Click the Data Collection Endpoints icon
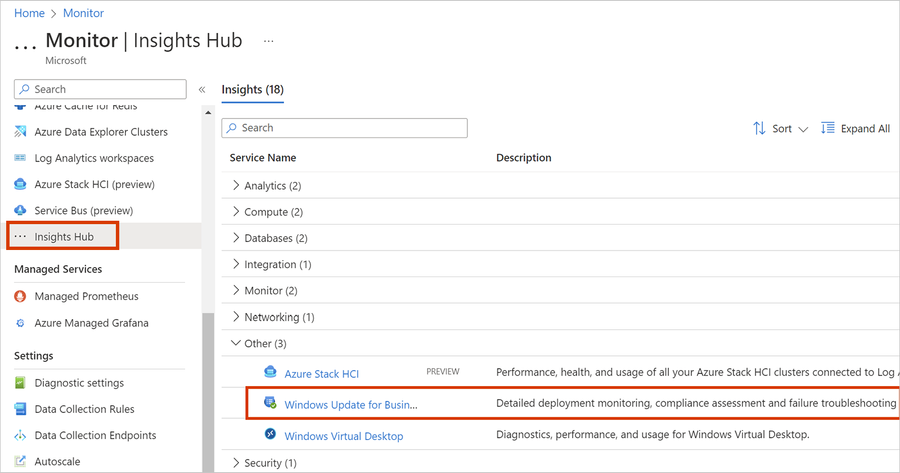Viewport: 900px width, 473px height. tap(20, 435)
